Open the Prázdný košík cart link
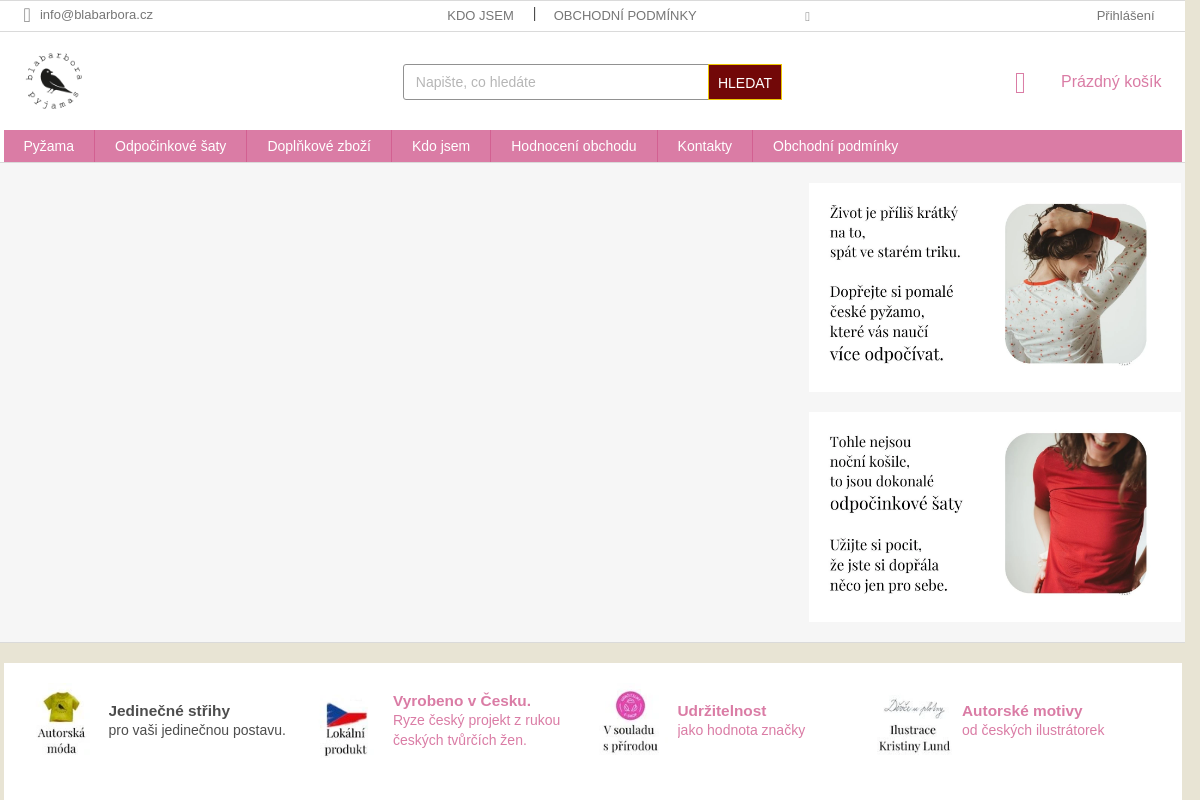1200x800 pixels. [x=1111, y=82]
